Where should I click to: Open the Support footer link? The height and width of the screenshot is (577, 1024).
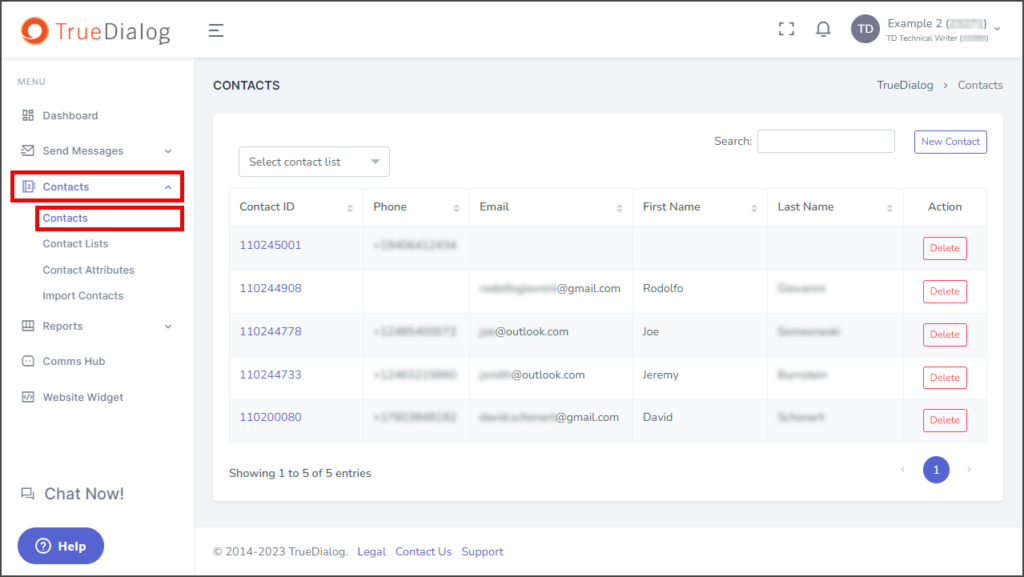click(482, 552)
